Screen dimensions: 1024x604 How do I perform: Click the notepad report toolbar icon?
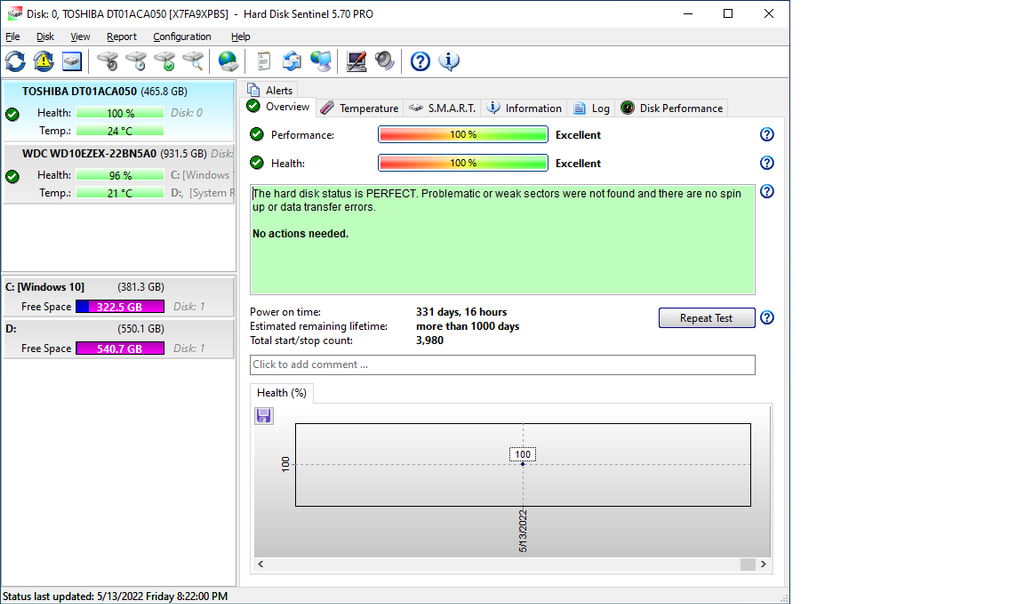(263, 61)
